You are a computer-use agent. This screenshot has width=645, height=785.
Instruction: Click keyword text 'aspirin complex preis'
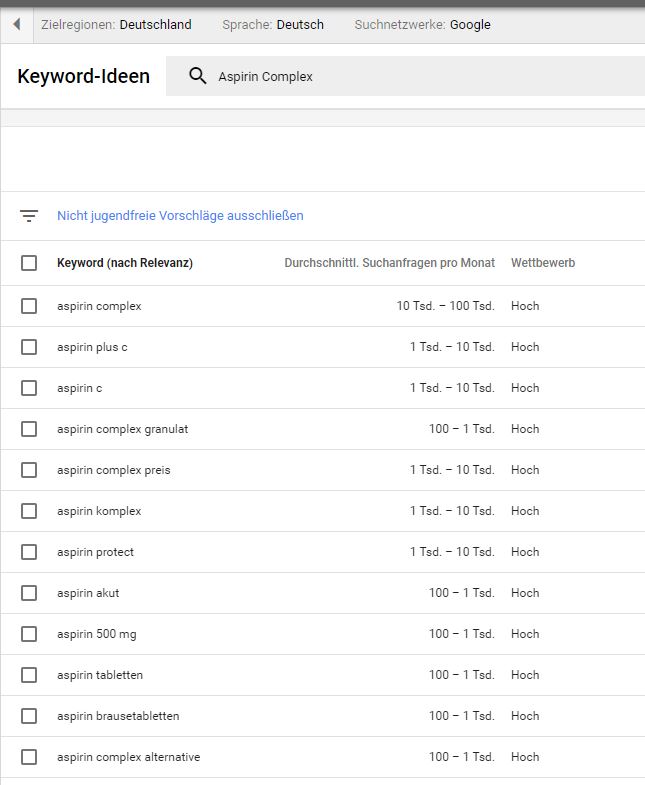114,470
